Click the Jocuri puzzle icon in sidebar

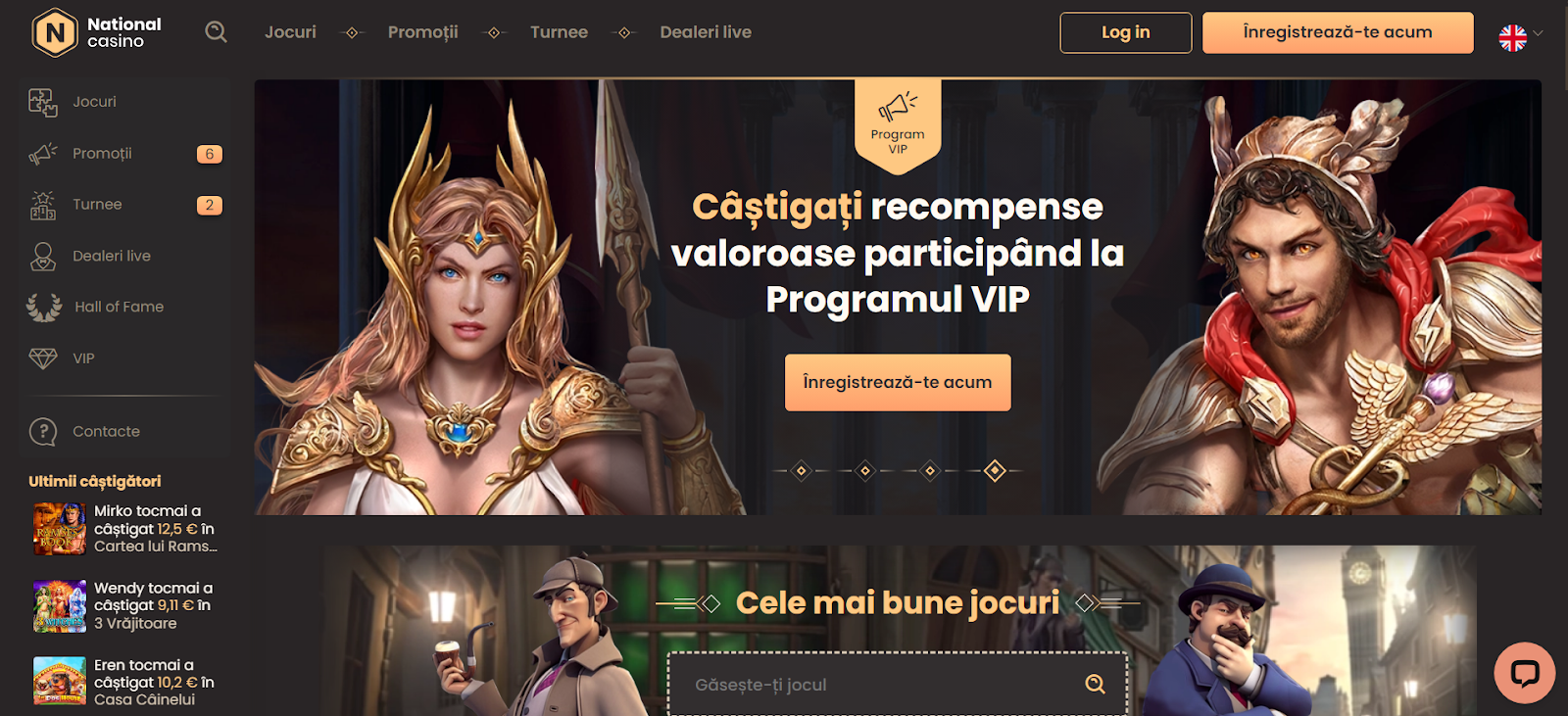[x=43, y=102]
